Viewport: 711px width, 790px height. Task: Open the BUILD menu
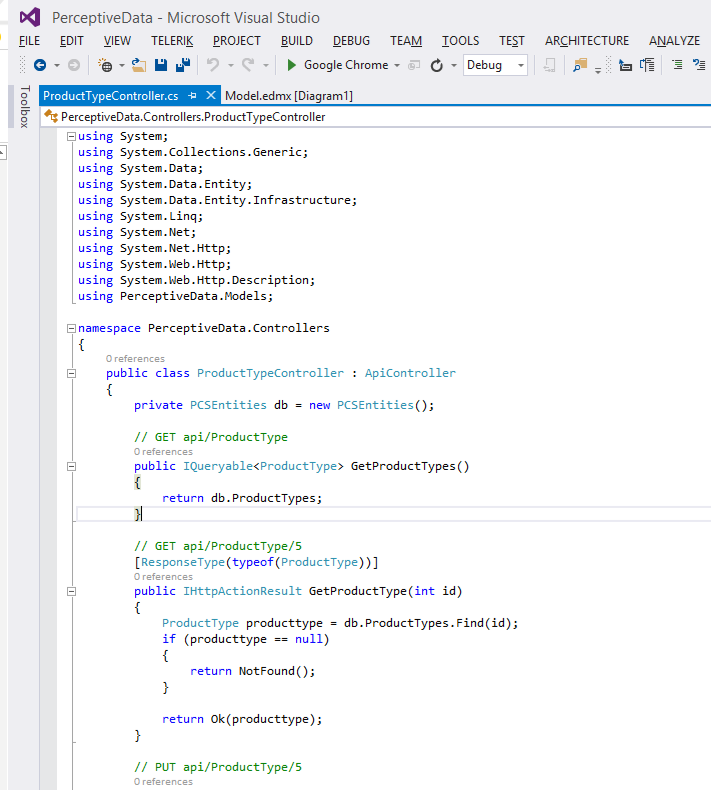point(297,41)
